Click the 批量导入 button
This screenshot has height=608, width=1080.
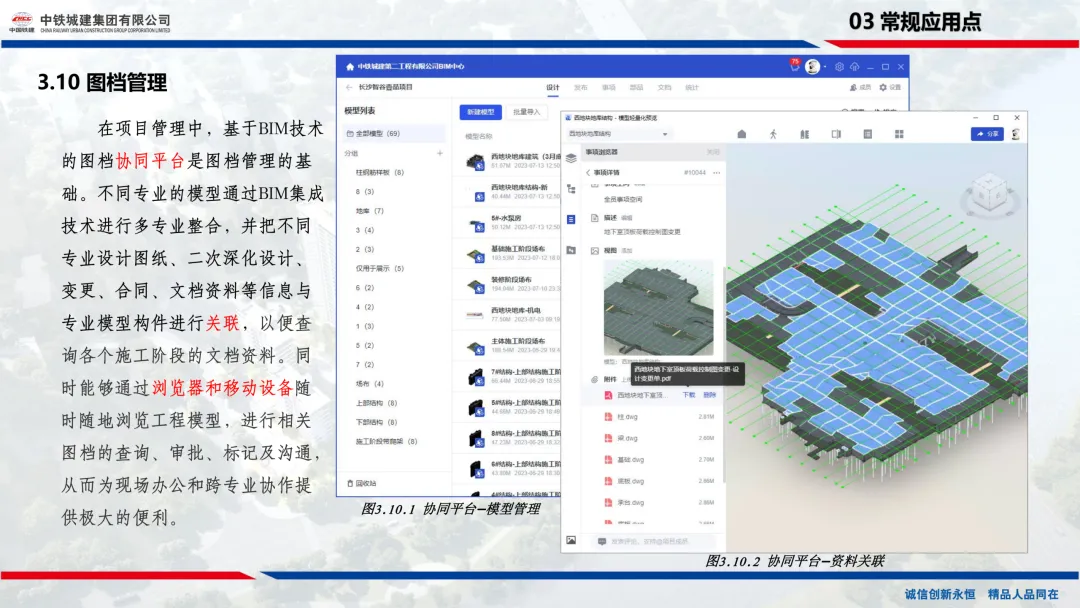click(527, 112)
